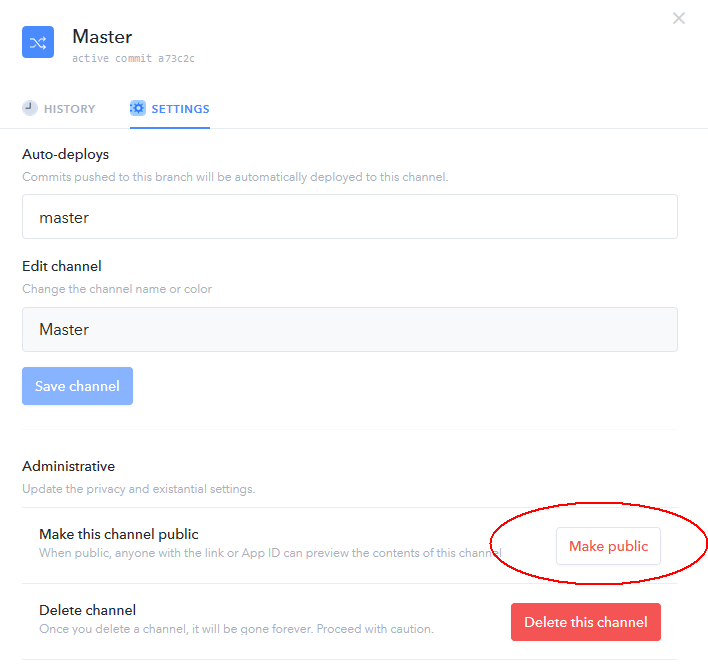Click the Administrative section heading

(68, 466)
